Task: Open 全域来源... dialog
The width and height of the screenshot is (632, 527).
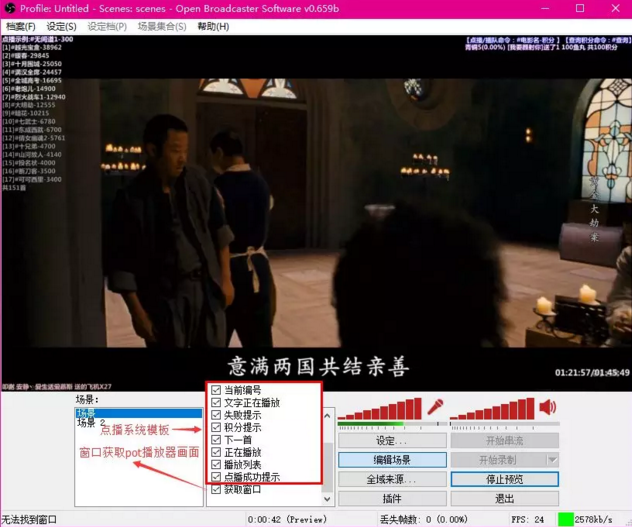Action: click(392, 479)
